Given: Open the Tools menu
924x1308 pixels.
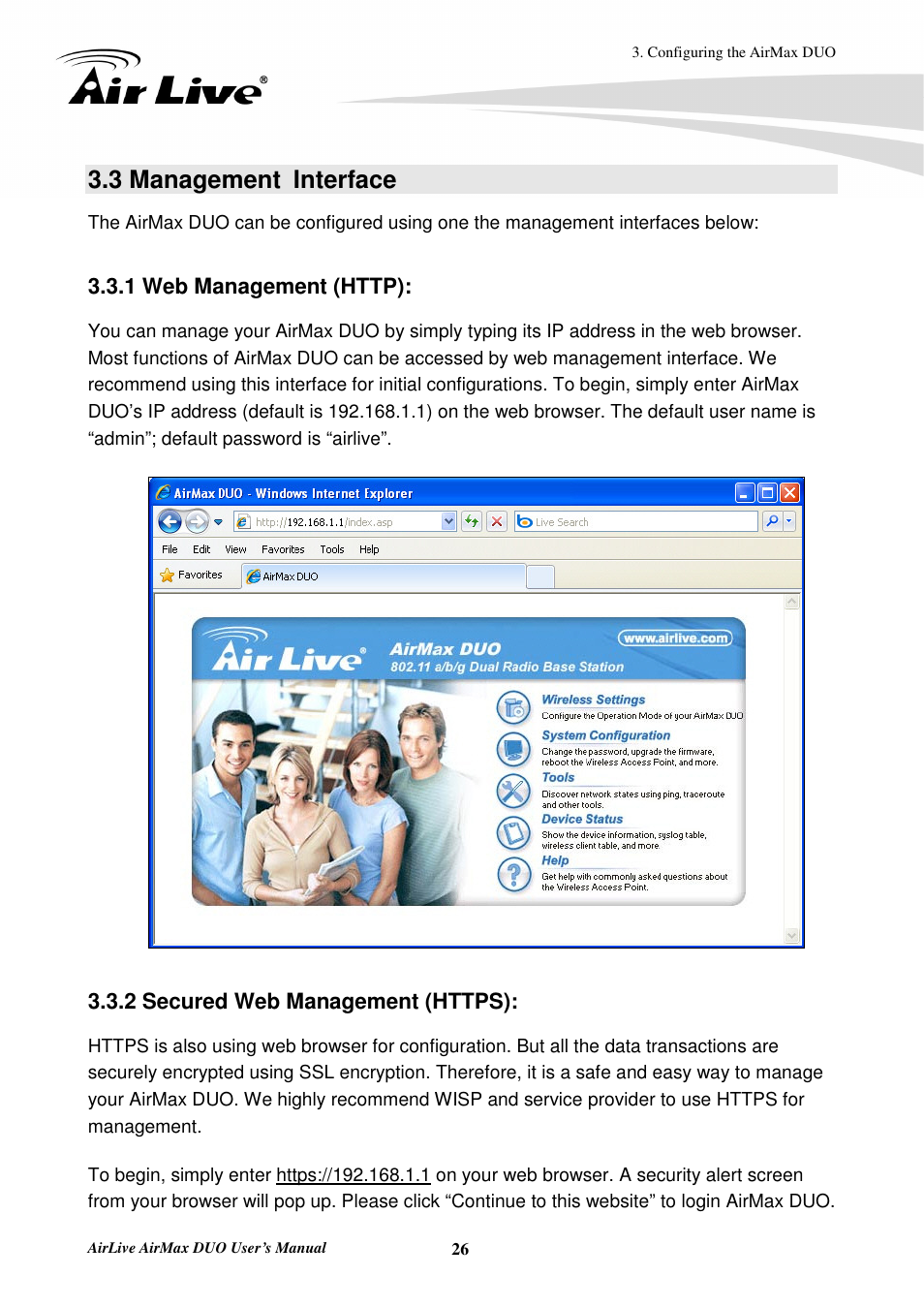Looking at the screenshot, I should [332, 549].
